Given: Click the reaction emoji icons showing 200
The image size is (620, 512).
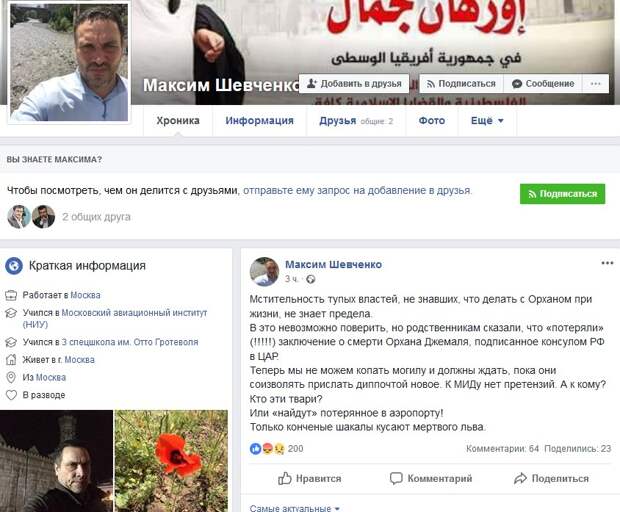Looking at the screenshot, I should [268, 448].
